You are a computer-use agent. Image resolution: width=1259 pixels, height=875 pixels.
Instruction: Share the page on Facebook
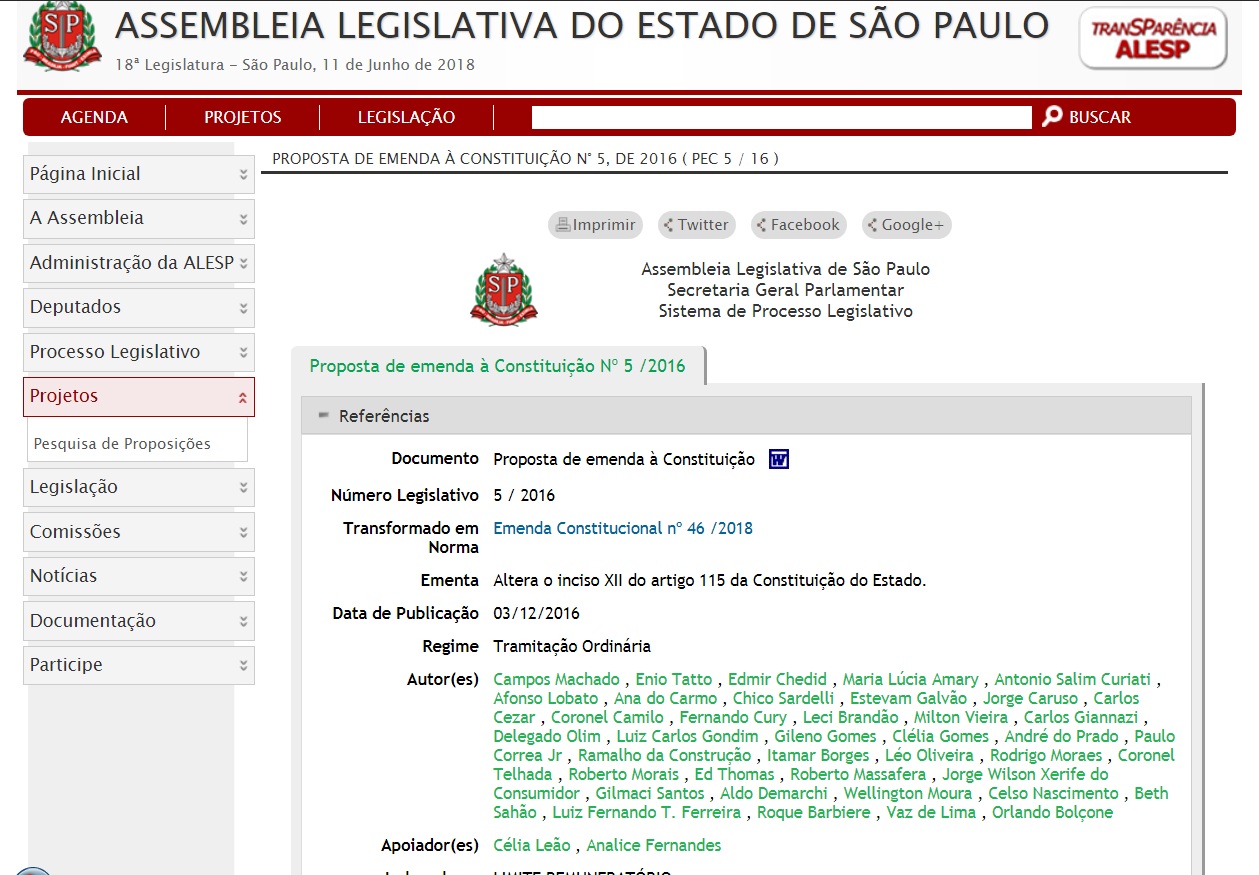(x=798, y=225)
